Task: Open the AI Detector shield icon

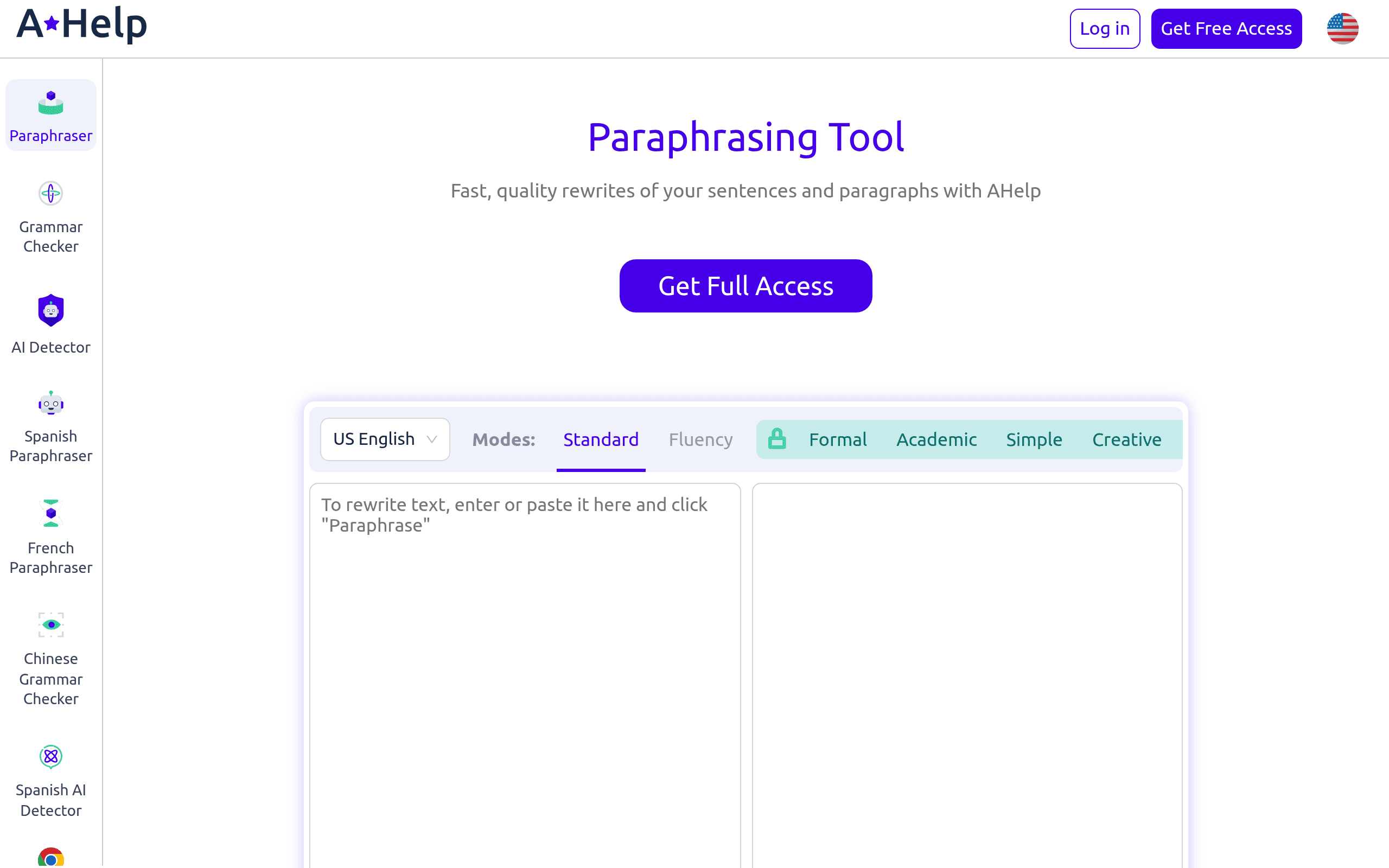Action: coord(50,310)
